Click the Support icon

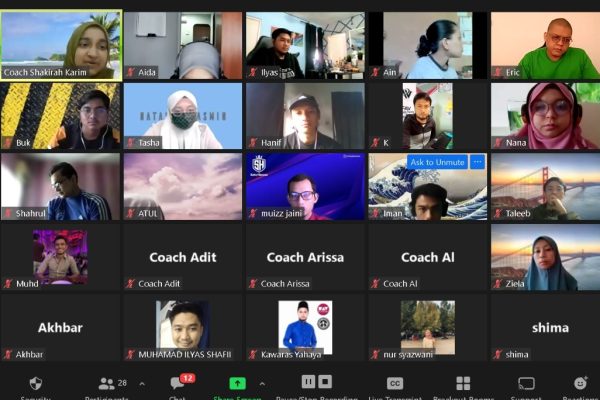[526, 383]
